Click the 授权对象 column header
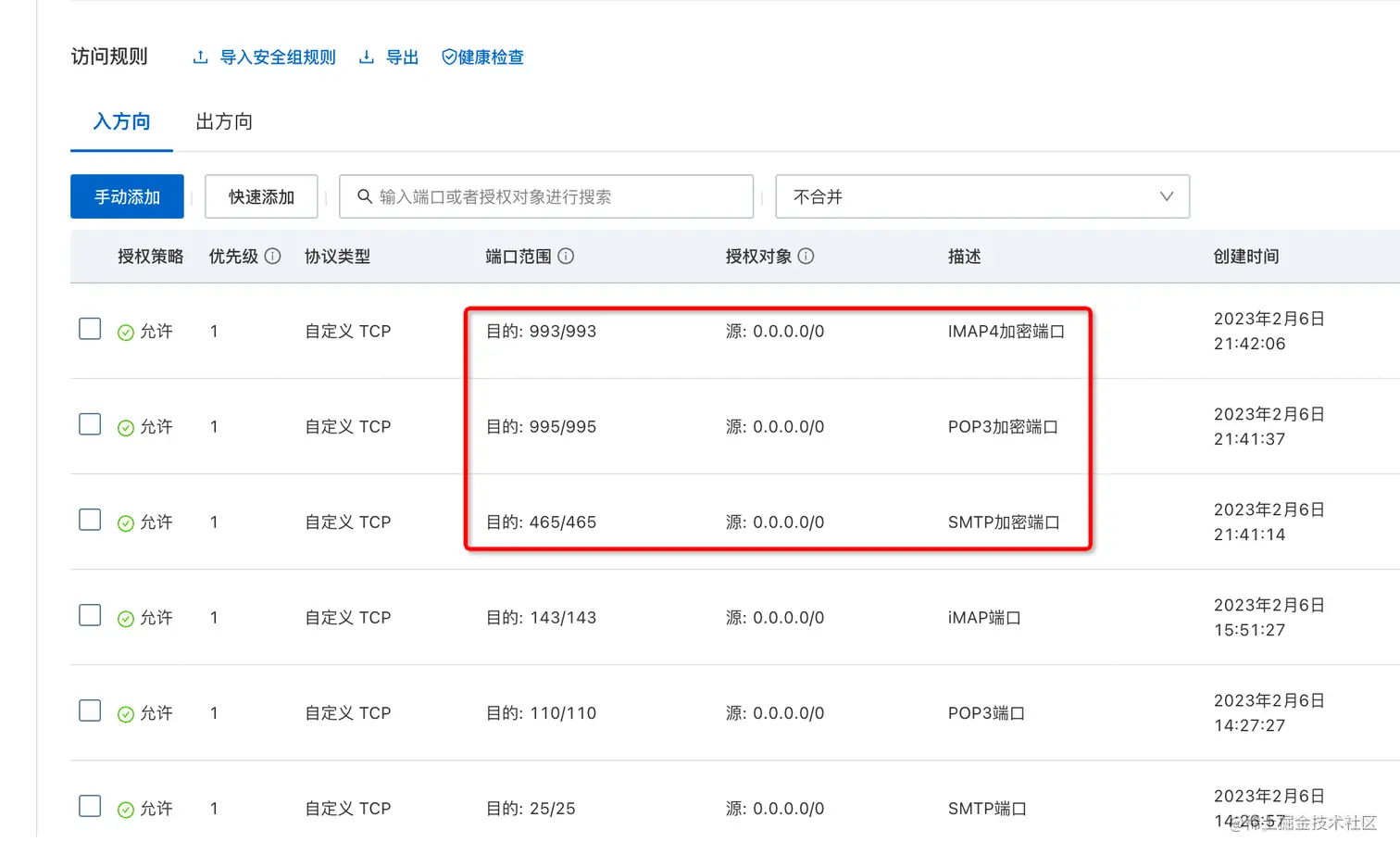Screen dimensions: 1400x855 758,257
